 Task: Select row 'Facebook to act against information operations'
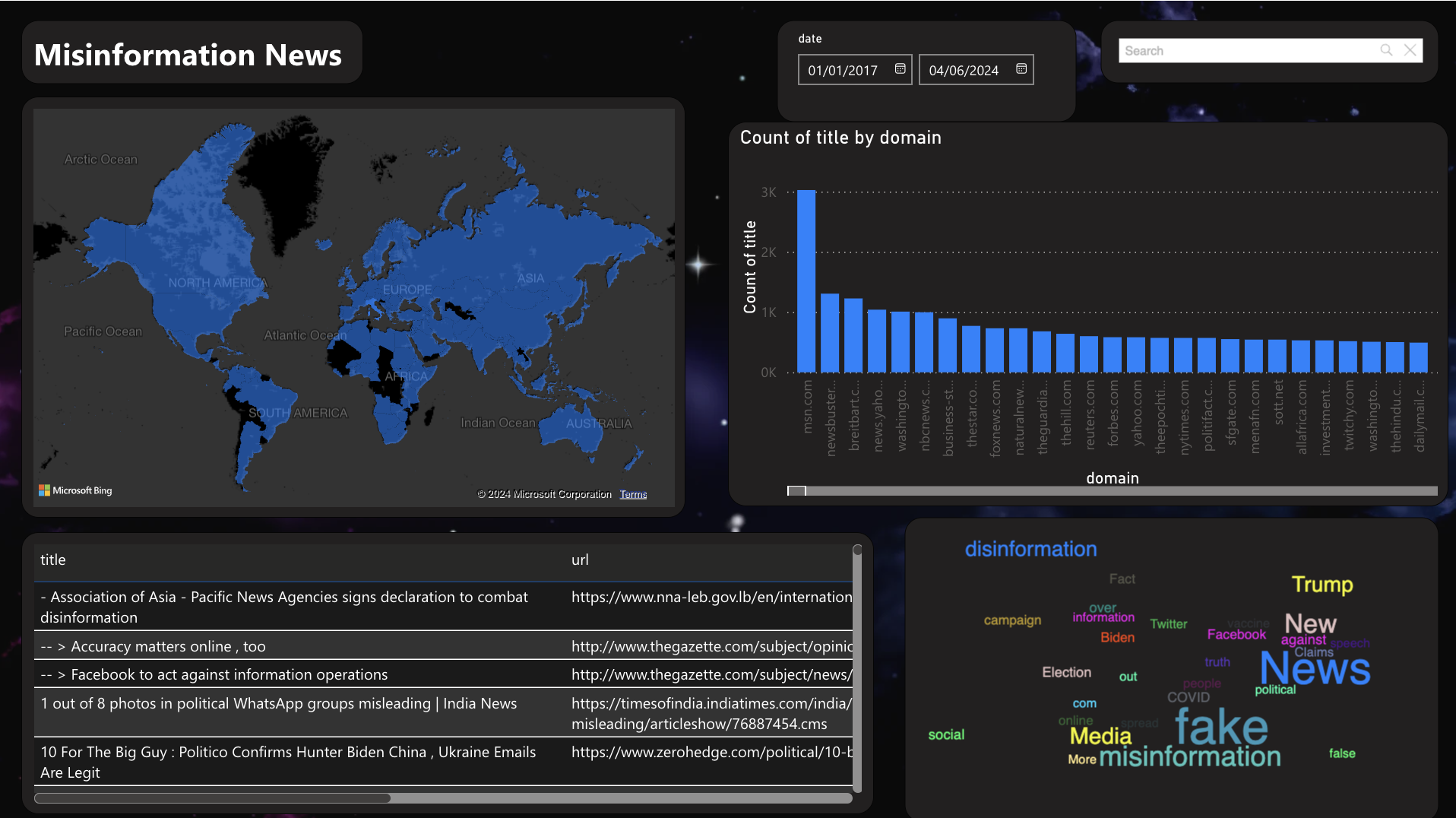point(444,674)
